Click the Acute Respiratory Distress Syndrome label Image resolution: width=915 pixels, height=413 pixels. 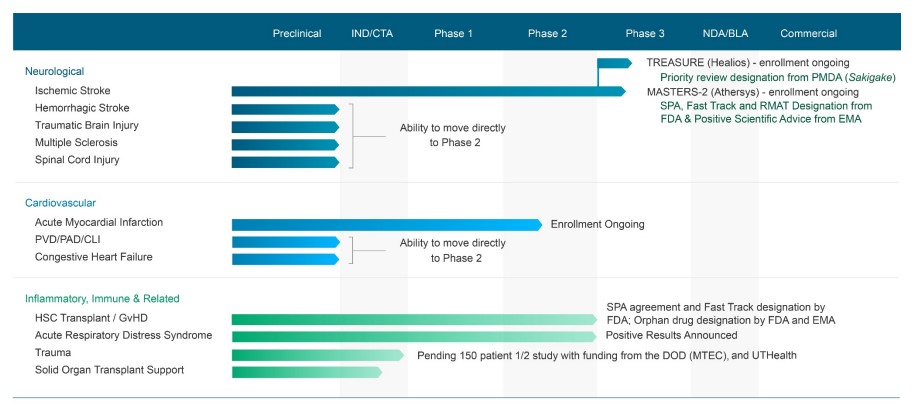[x=123, y=336]
